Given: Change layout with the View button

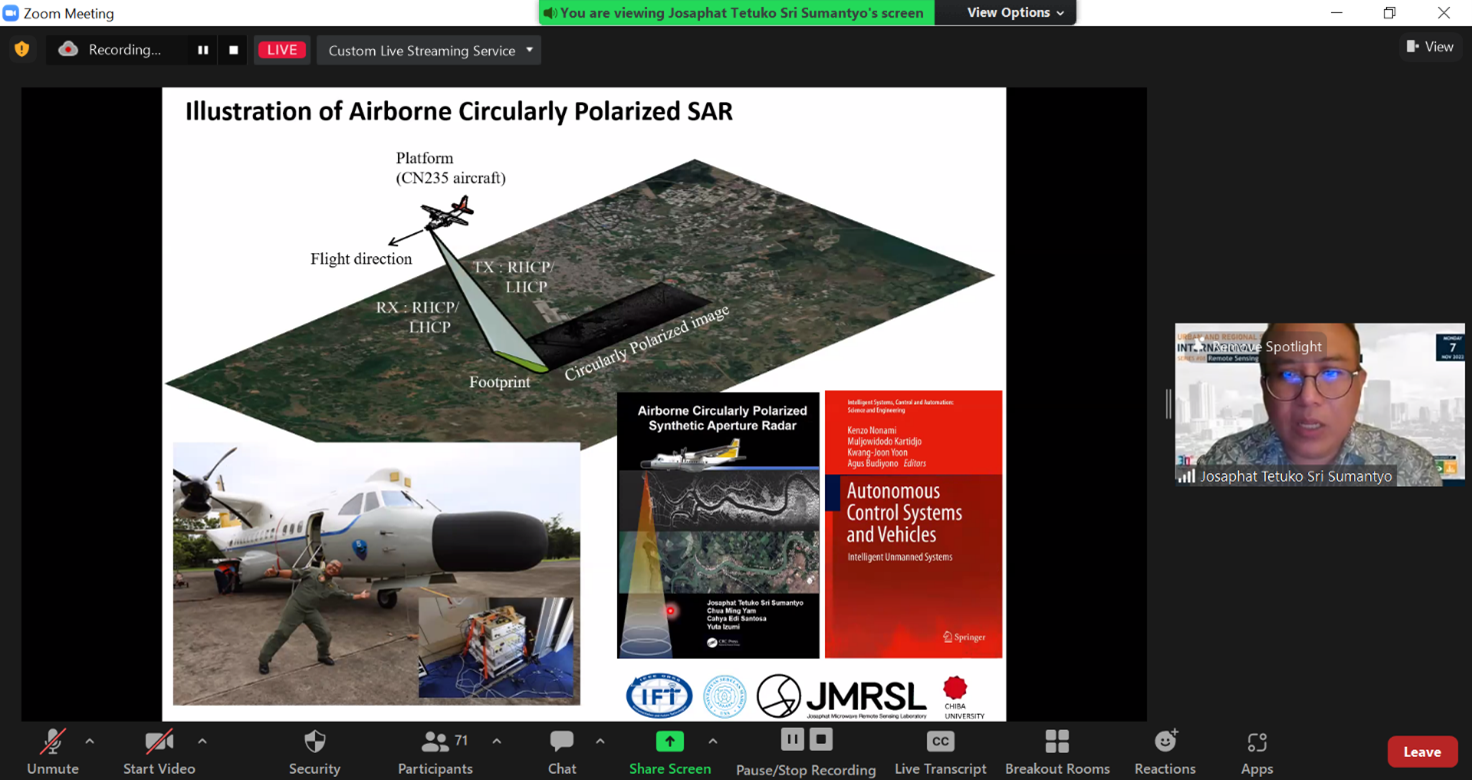Looking at the screenshot, I should point(1430,47).
